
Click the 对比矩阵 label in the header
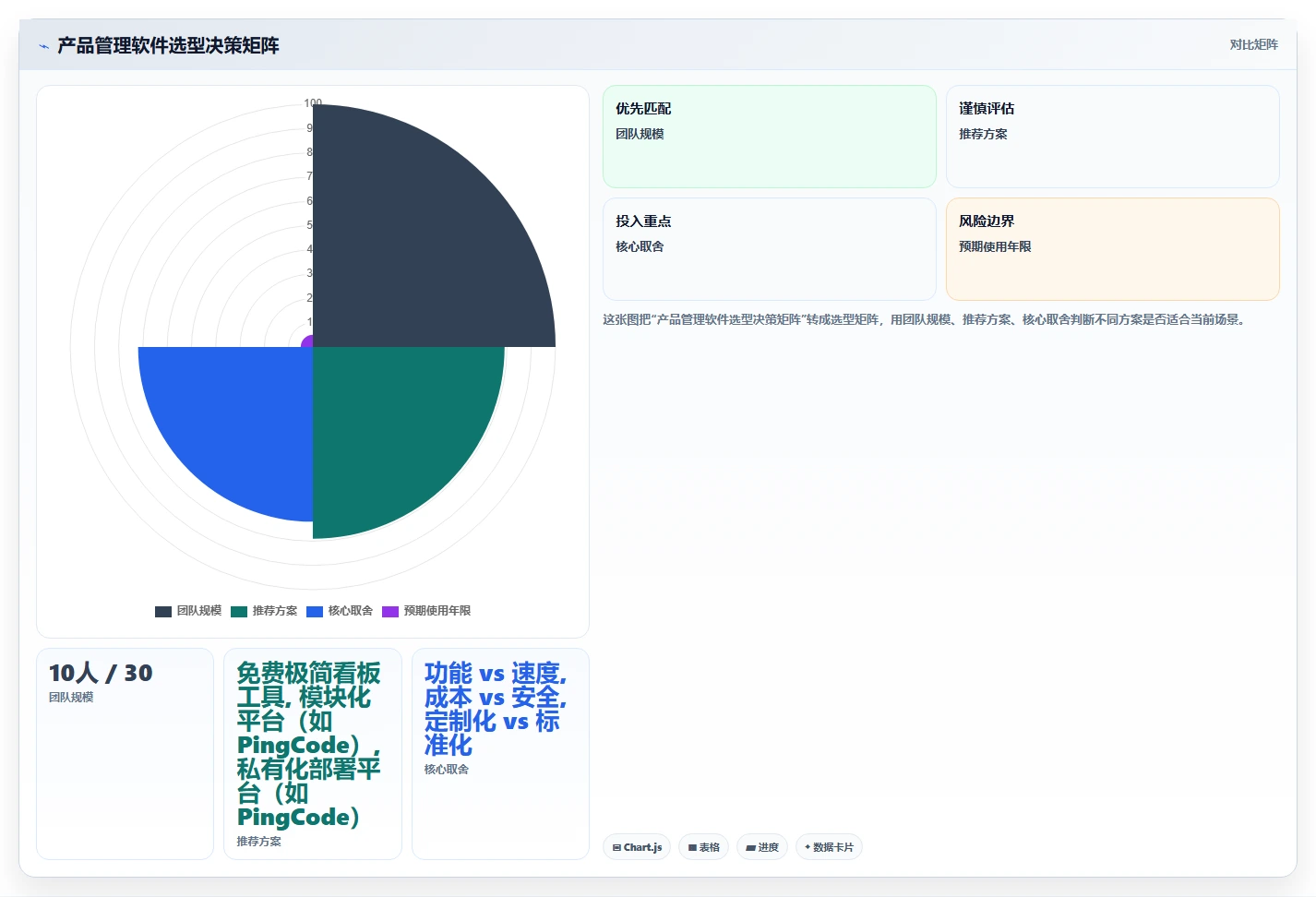(x=1253, y=44)
